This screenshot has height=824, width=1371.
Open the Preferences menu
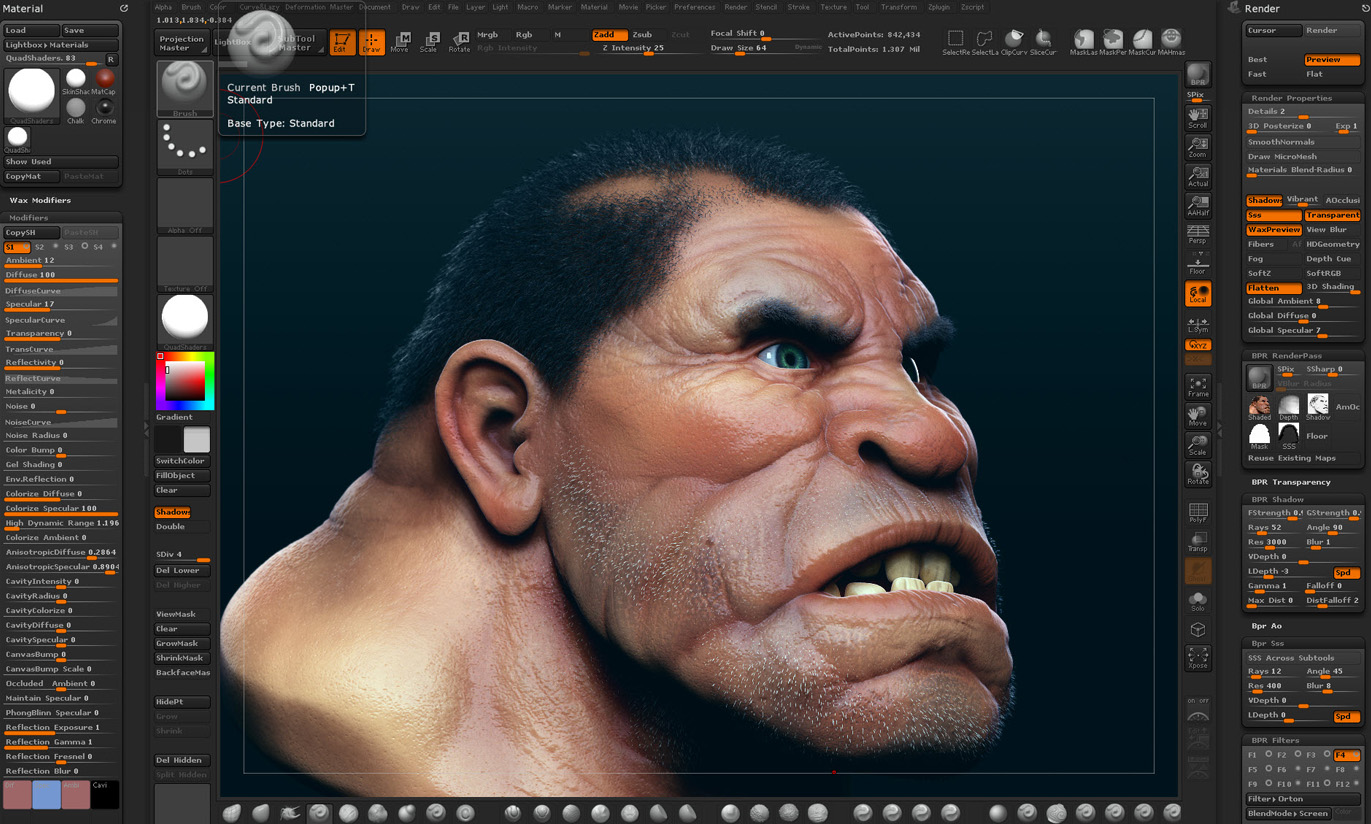[x=694, y=7]
